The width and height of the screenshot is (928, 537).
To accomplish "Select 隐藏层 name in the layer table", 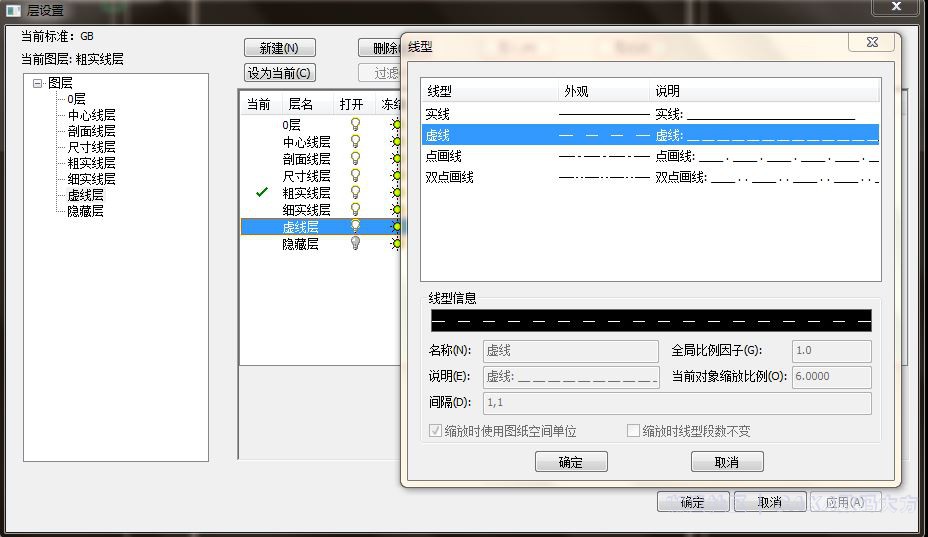I will click(300, 244).
